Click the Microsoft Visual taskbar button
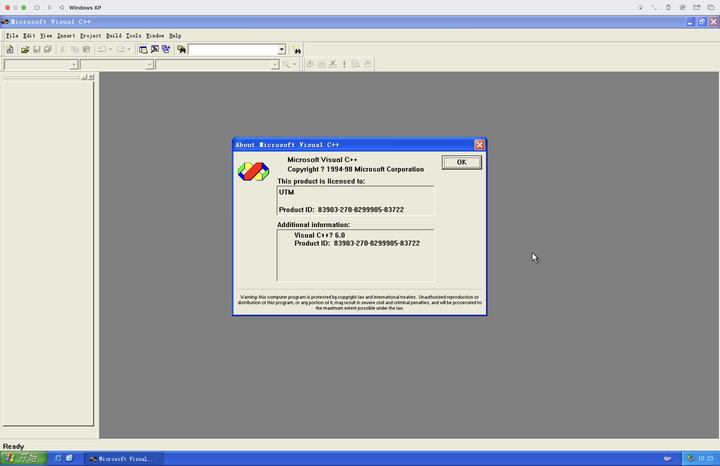 124,459
